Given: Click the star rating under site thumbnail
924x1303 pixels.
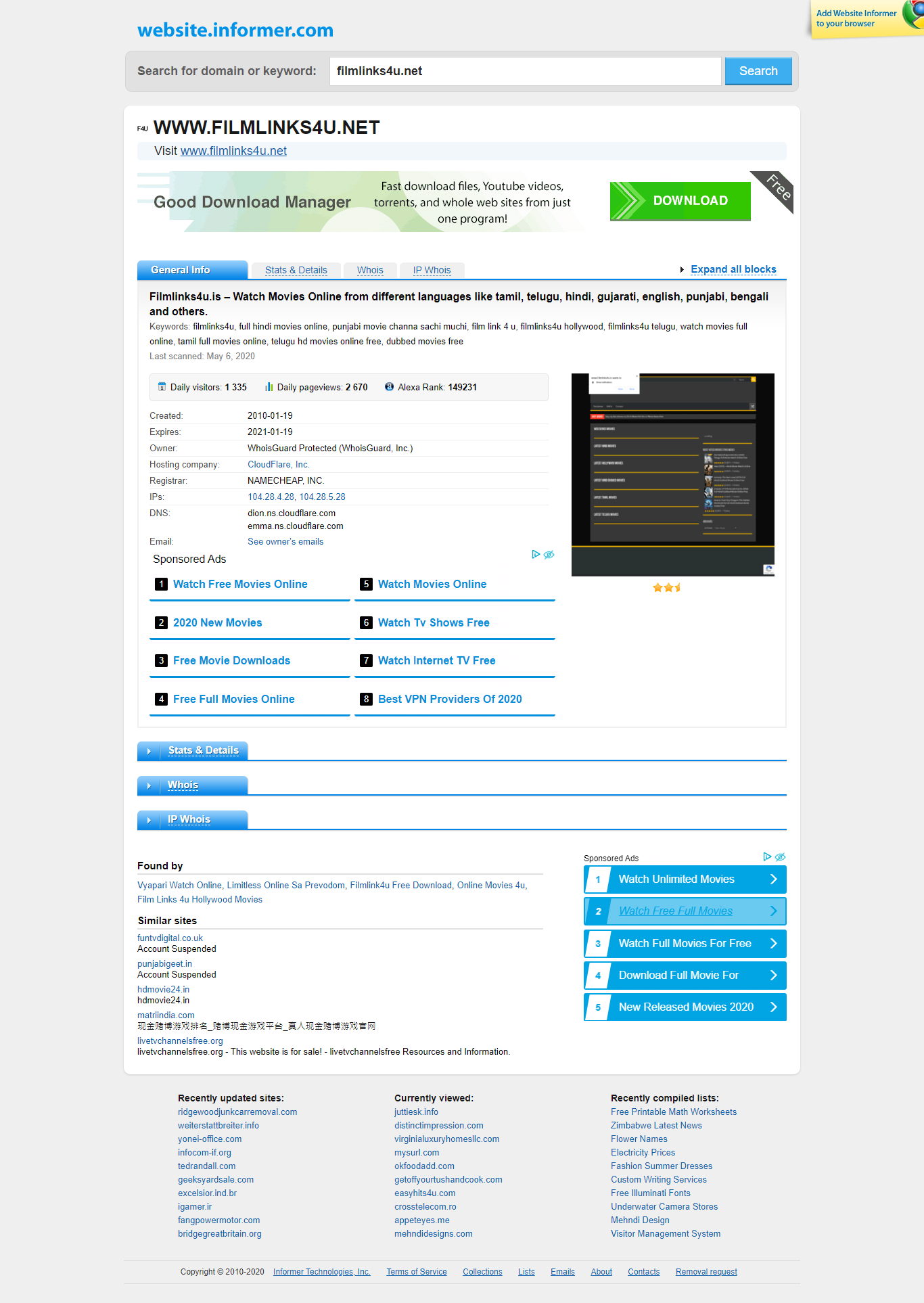Looking at the screenshot, I should coord(667,587).
